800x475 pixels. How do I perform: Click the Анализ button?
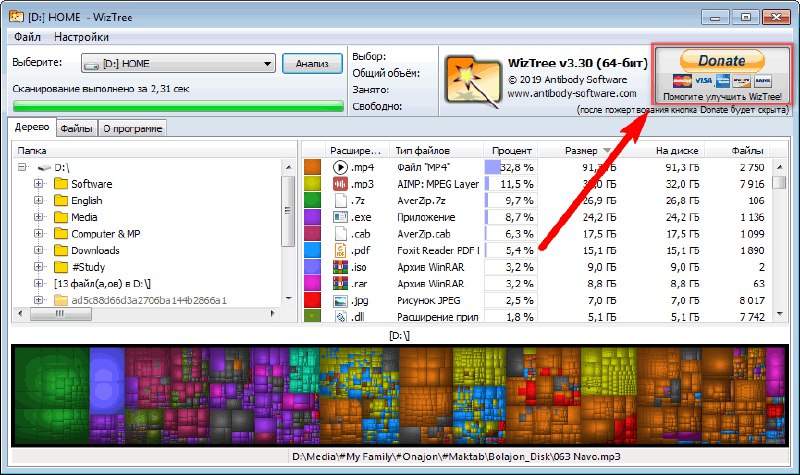click(312, 63)
